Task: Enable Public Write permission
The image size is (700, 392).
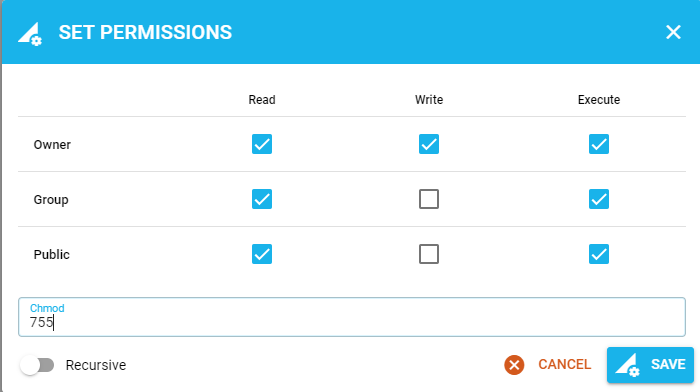Action: click(429, 254)
